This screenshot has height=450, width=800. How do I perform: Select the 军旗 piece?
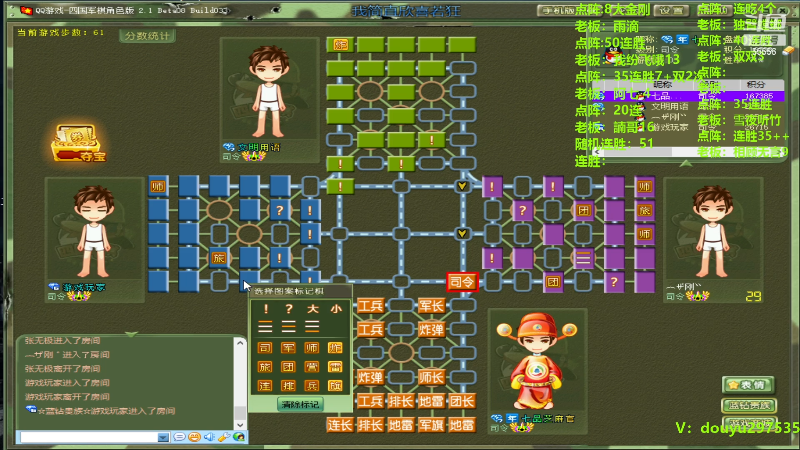[x=431, y=425]
